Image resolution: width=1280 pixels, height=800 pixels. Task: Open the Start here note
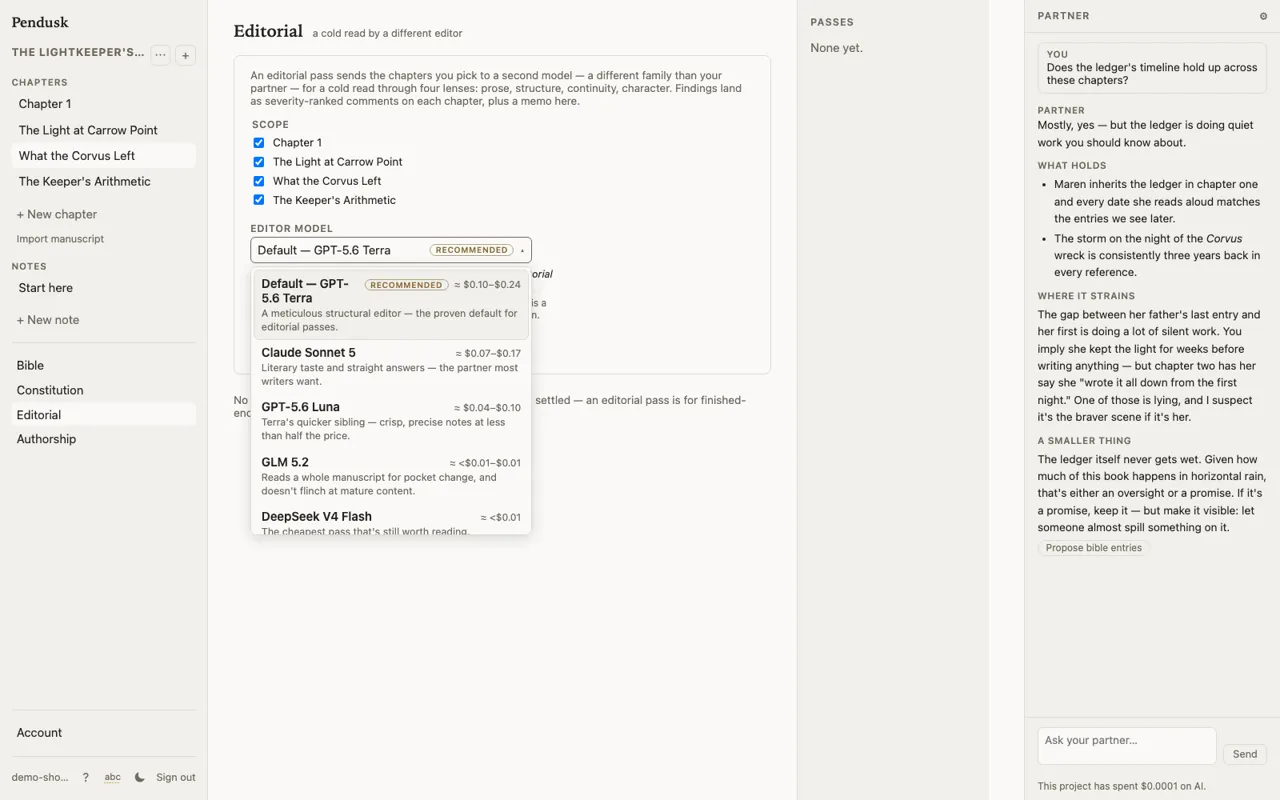pos(104,288)
